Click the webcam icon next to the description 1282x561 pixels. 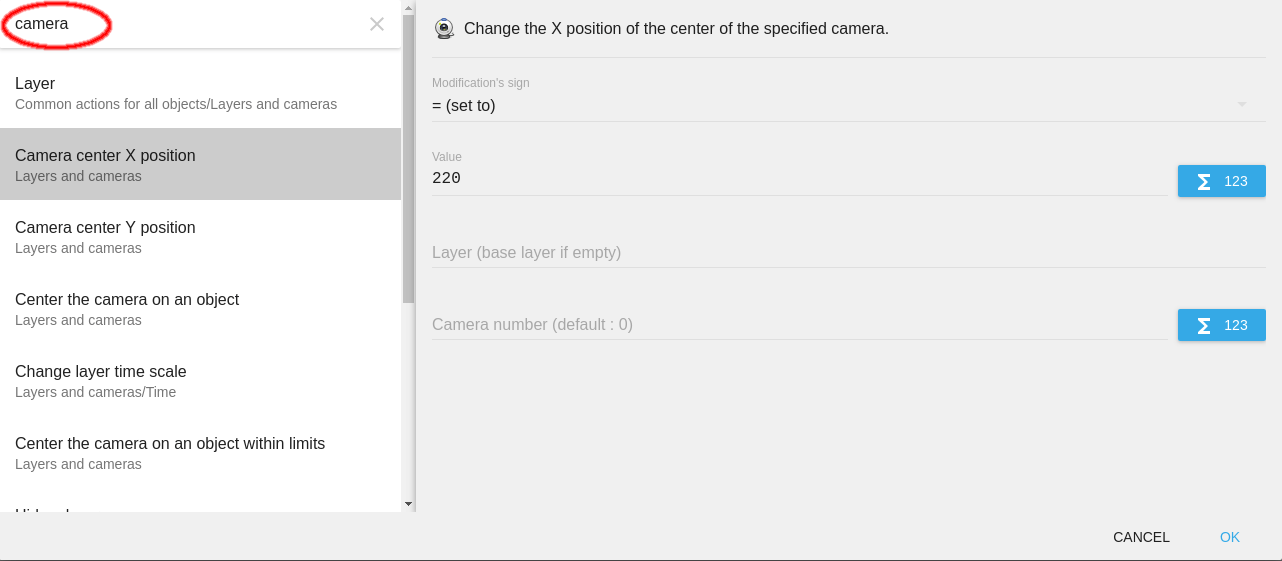[444, 29]
